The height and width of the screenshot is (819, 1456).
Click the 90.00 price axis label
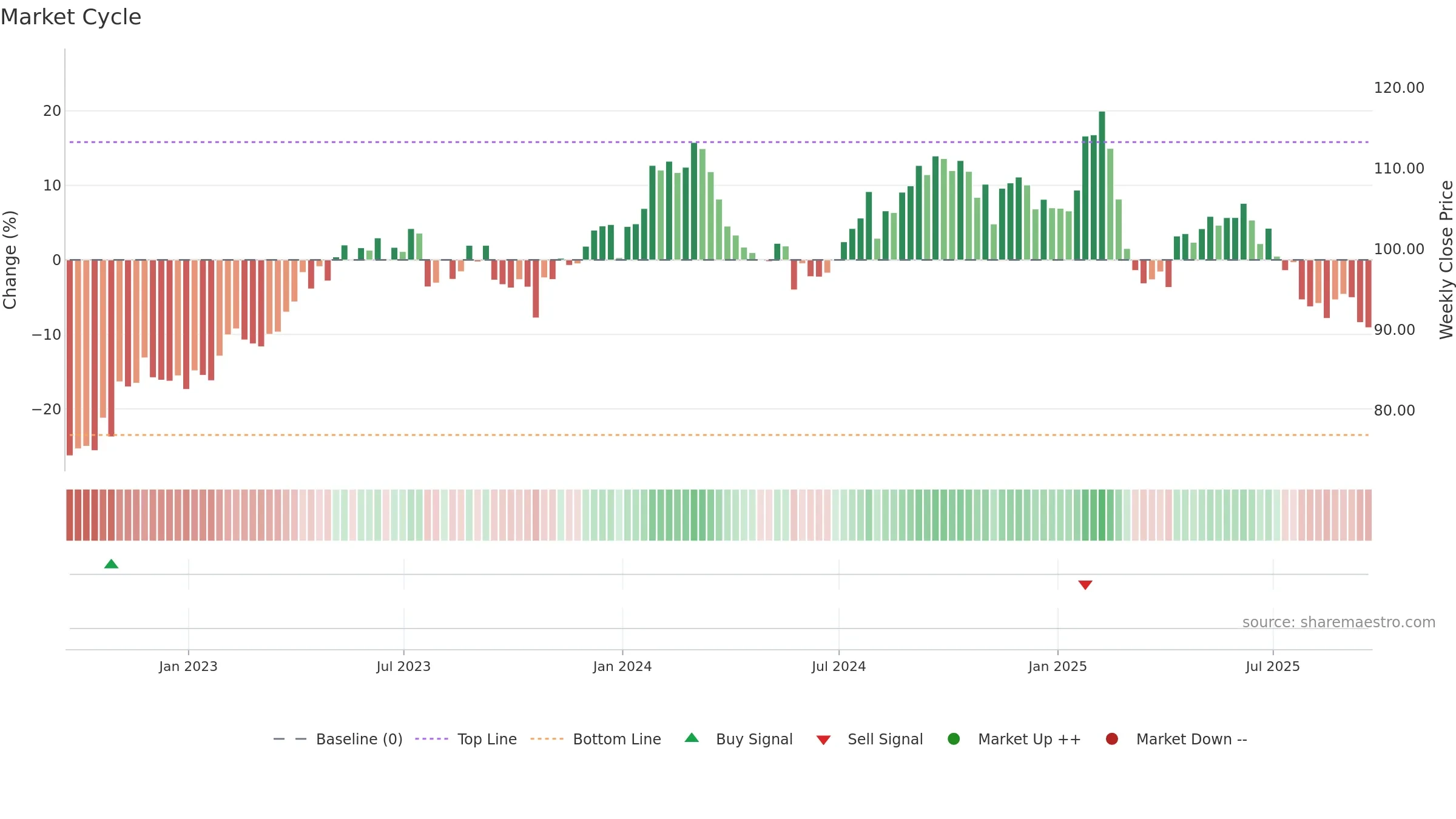tap(1395, 330)
